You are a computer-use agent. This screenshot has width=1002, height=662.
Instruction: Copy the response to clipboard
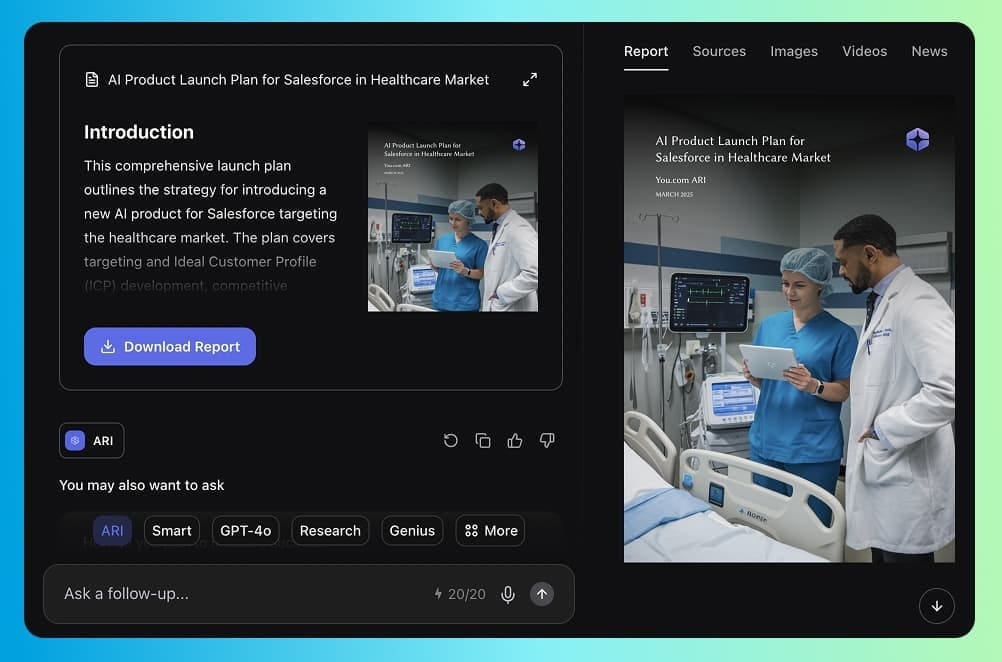(x=483, y=440)
